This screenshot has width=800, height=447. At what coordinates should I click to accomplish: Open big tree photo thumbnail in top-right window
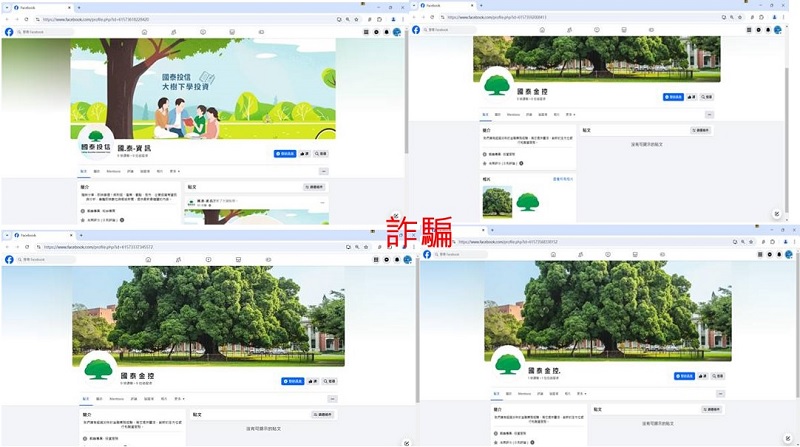coord(497,202)
